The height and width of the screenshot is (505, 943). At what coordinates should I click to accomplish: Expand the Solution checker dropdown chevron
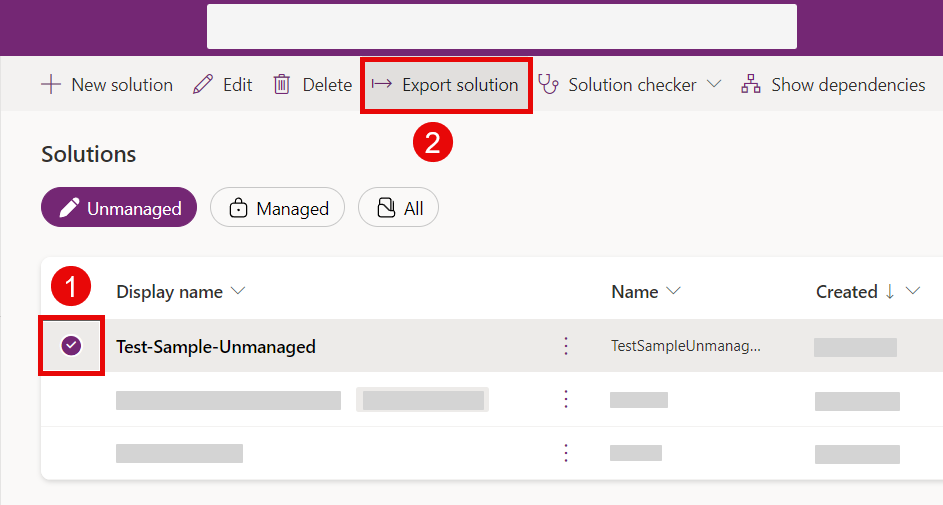point(714,84)
